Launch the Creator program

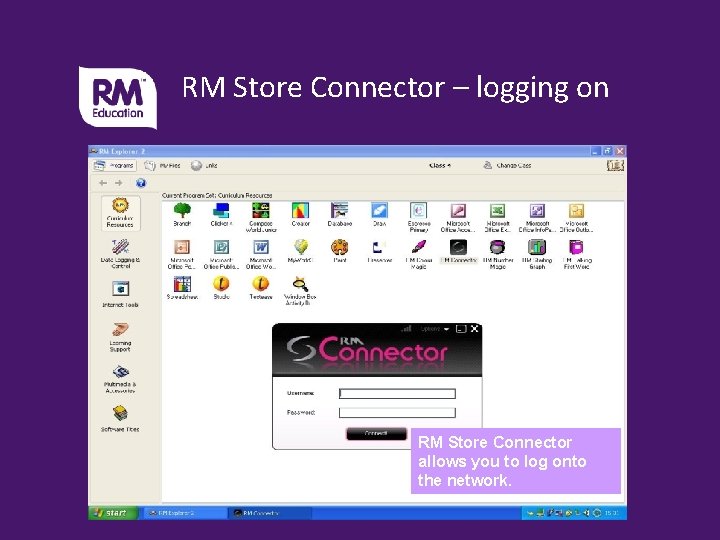tap(300, 215)
